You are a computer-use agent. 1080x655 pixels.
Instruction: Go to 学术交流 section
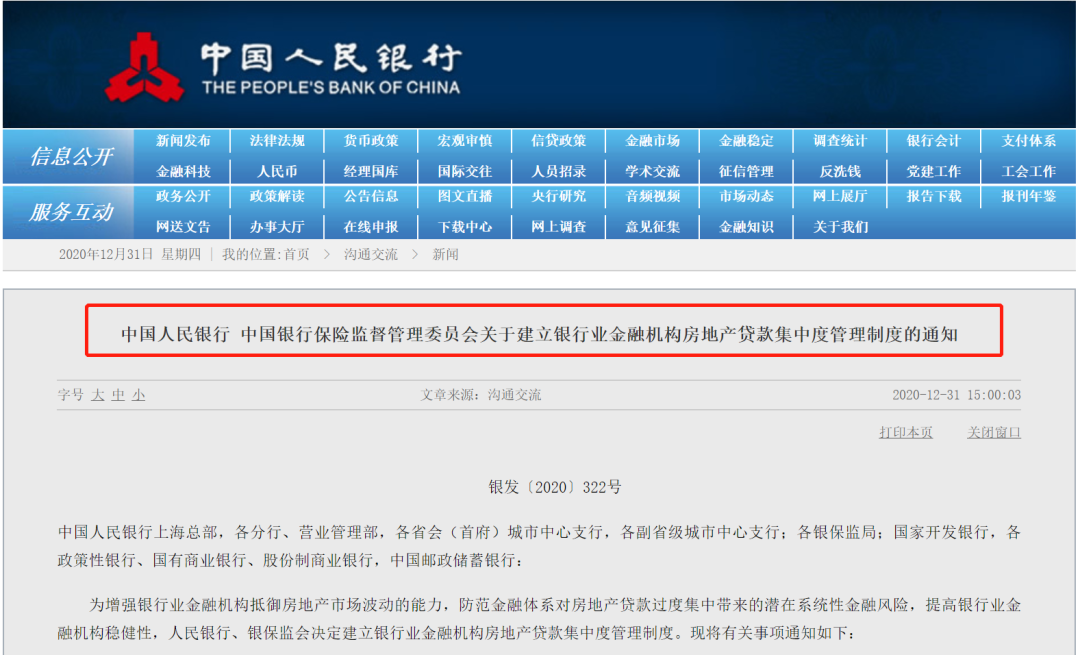click(652, 171)
